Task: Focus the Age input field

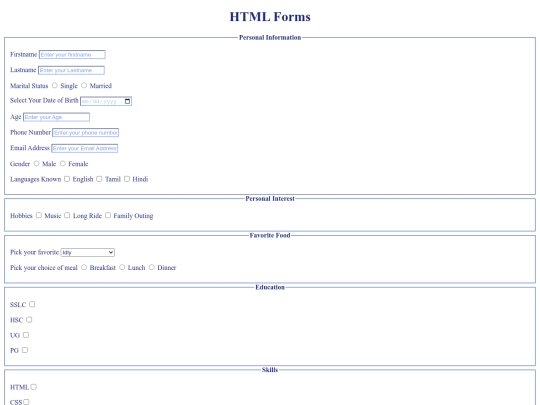Action: click(x=56, y=117)
